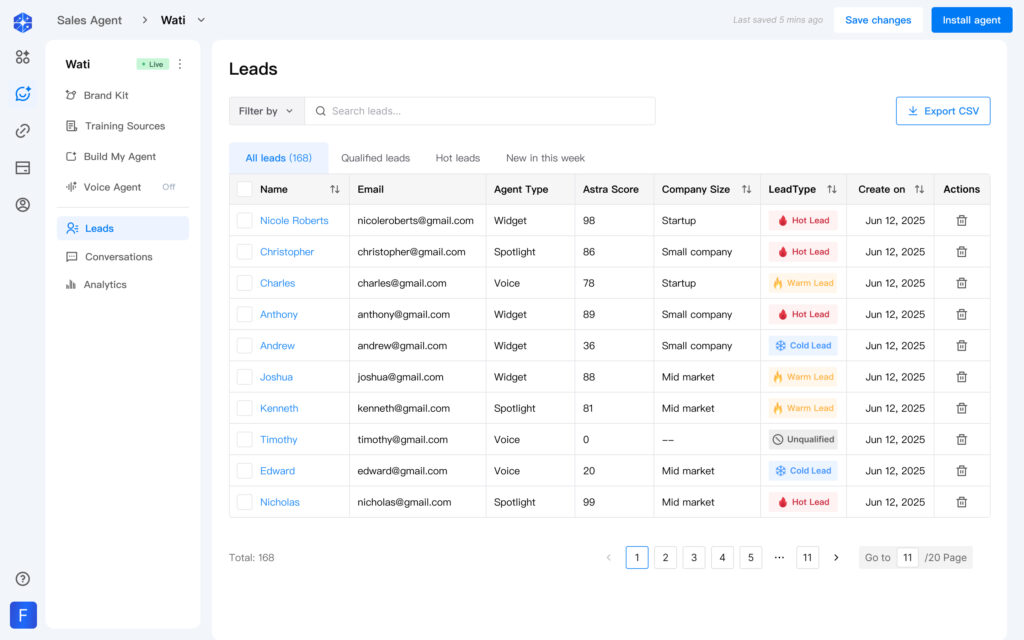Click the billing card icon in left rail

pos(23,168)
